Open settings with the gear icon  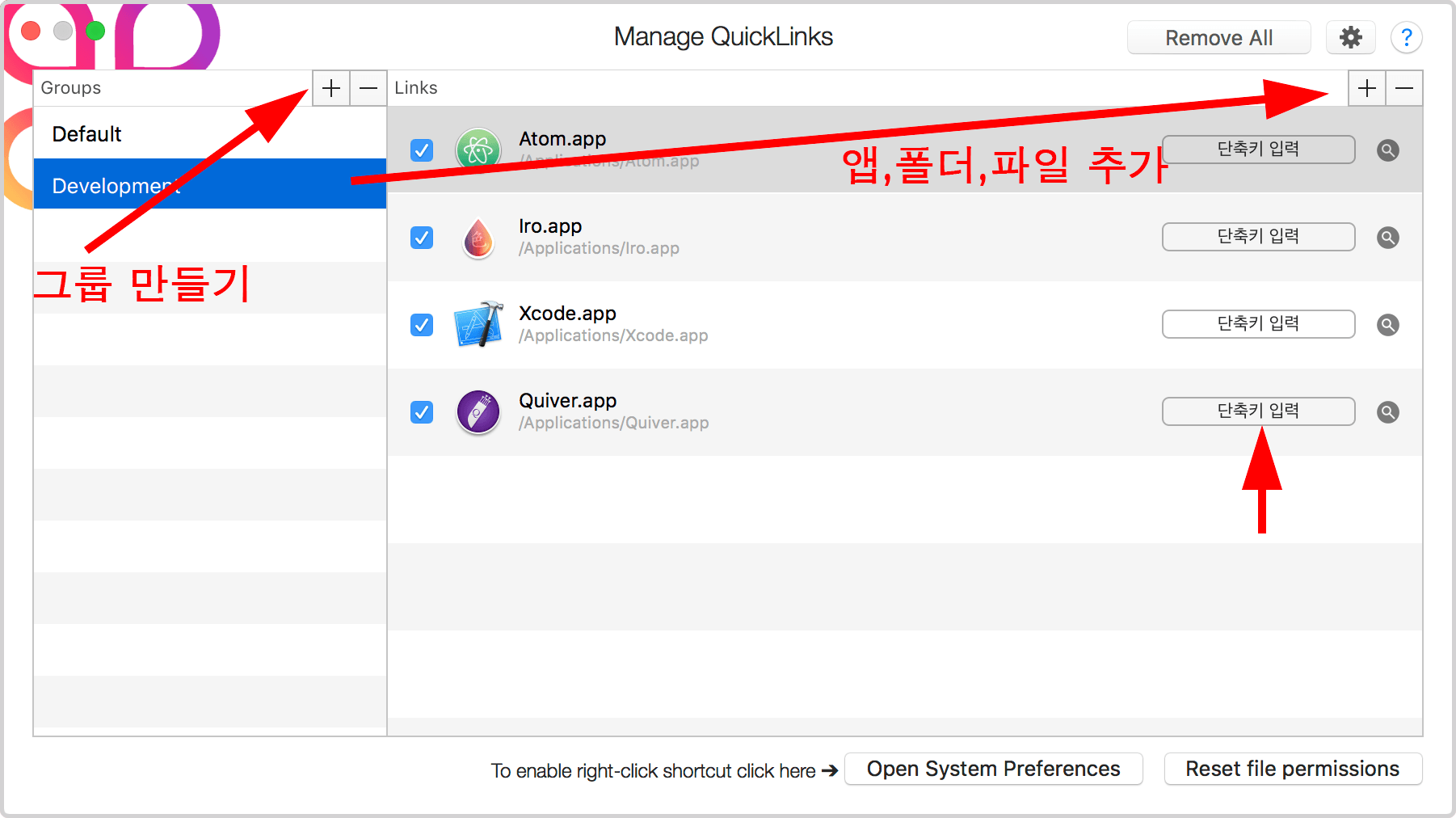[1351, 38]
